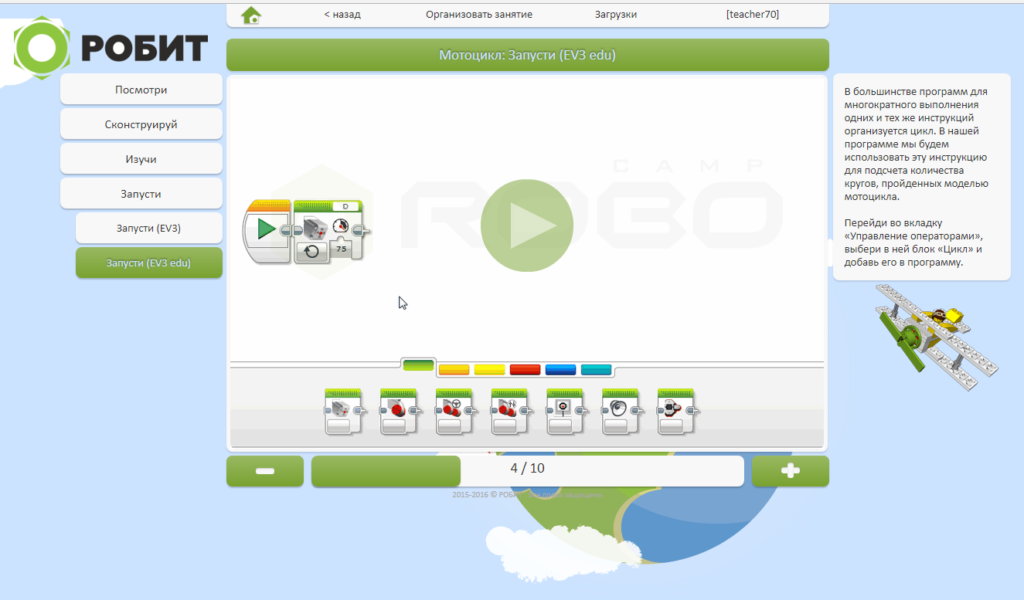Open the blue Advanced palette tab
This screenshot has width=1024, height=600.
(x=560, y=370)
